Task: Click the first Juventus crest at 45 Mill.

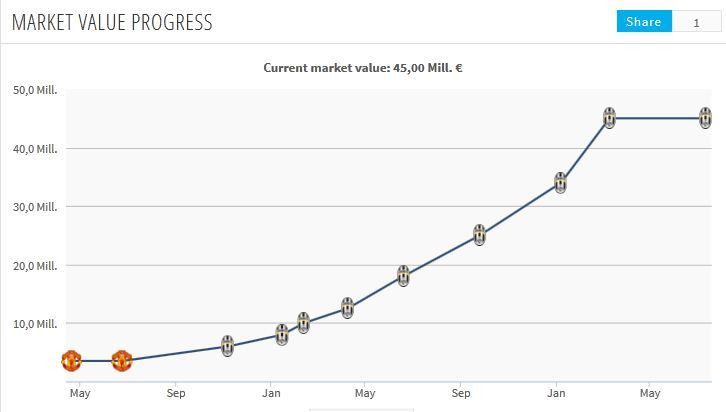Action: tap(609, 118)
